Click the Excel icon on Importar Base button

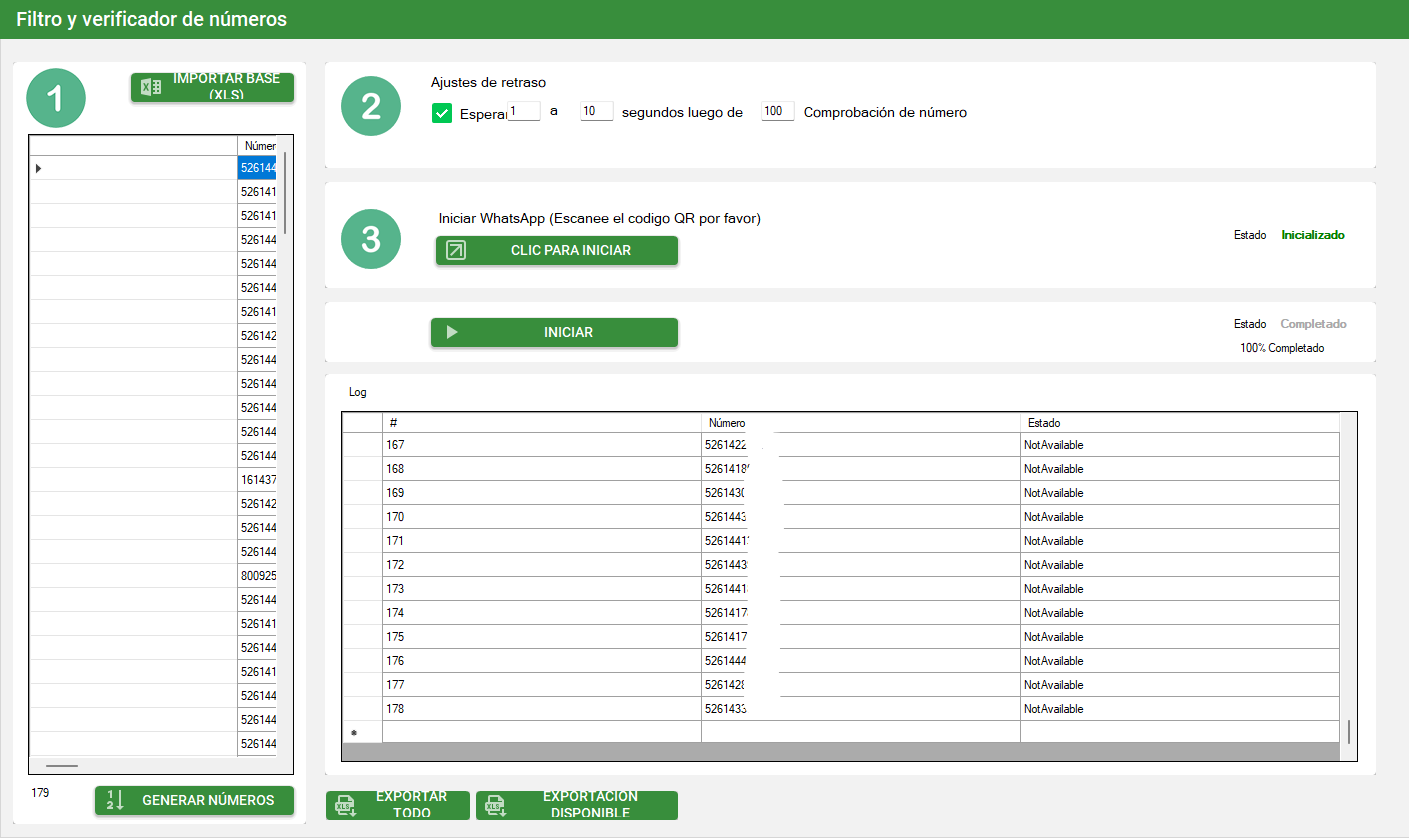(x=151, y=87)
